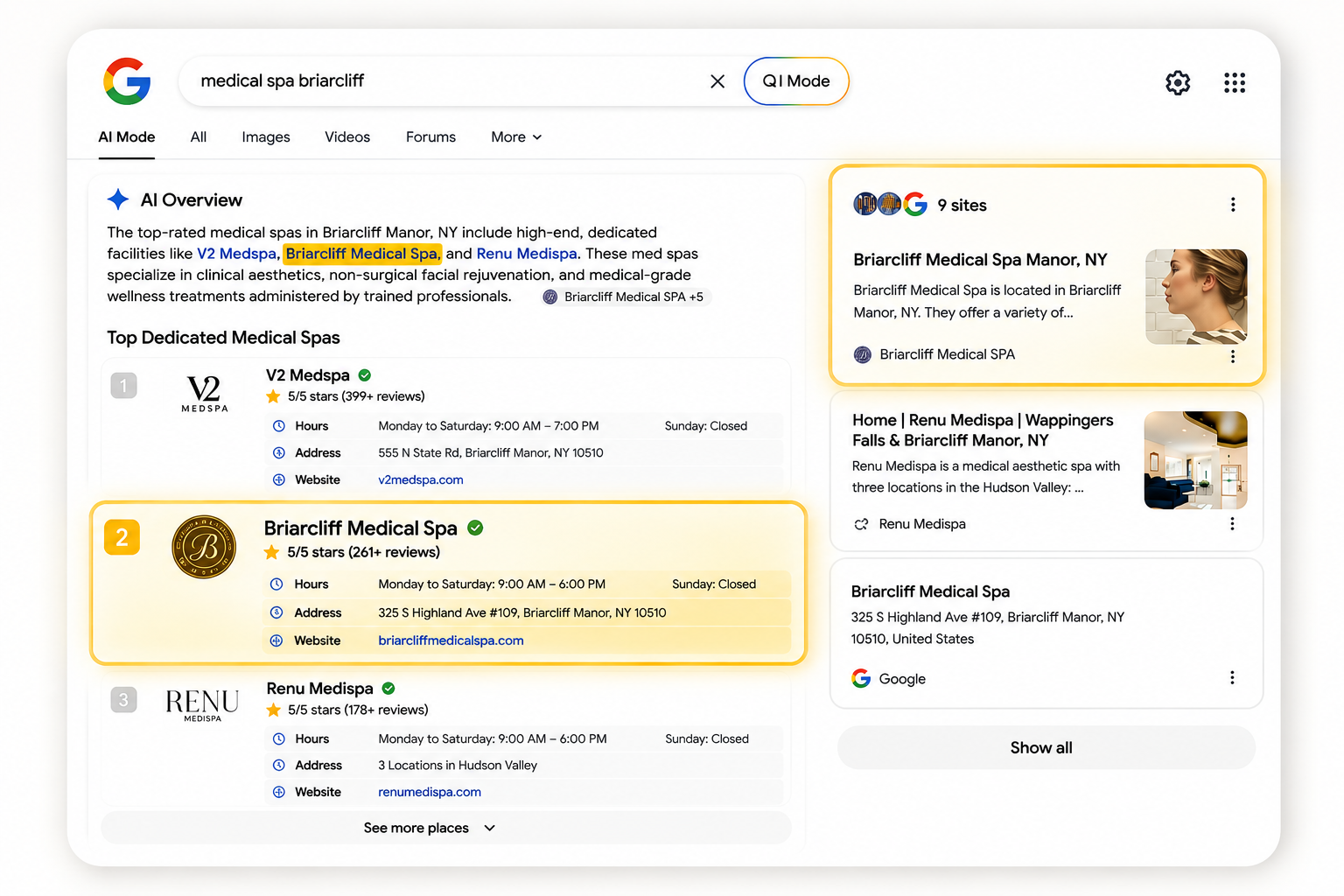Click the Briarcliff Medical SPA +5 source chip
The image size is (1344, 896).
(624, 297)
